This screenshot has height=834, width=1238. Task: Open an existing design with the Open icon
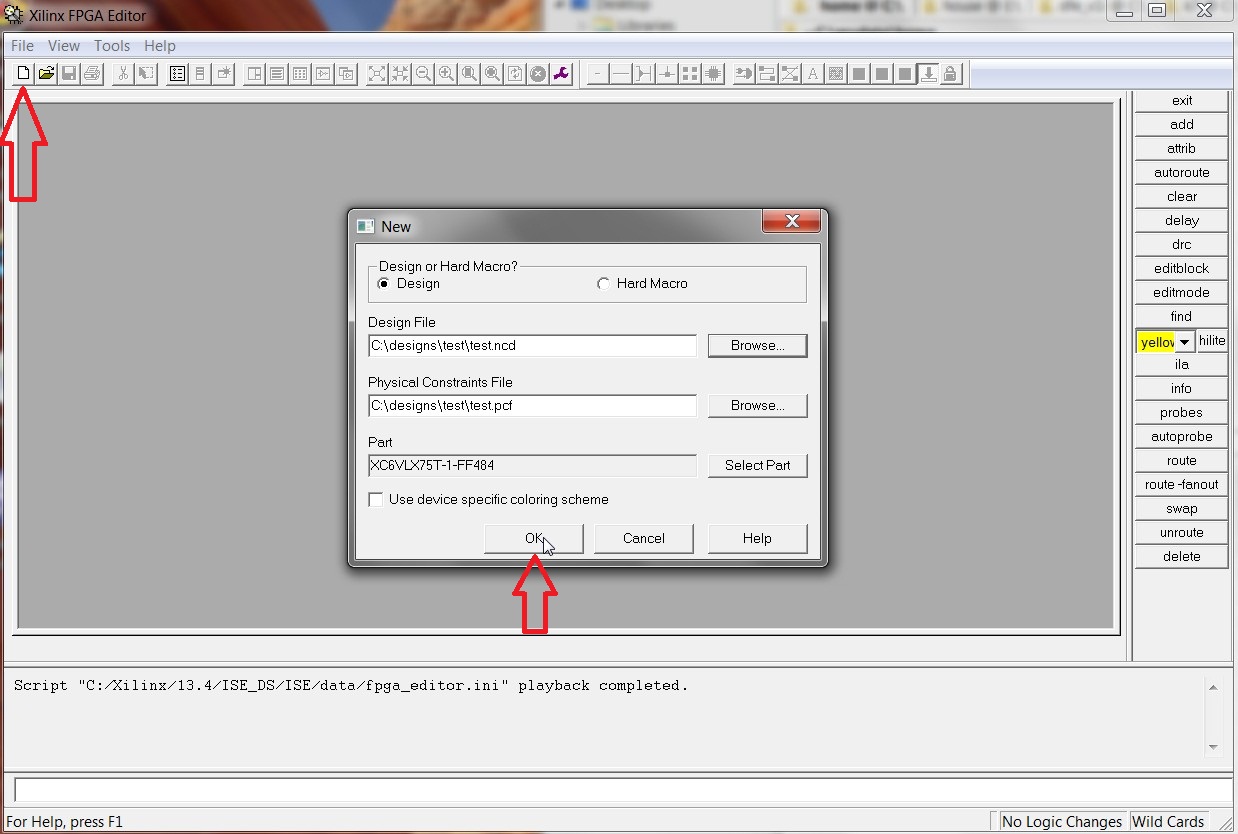(46, 72)
